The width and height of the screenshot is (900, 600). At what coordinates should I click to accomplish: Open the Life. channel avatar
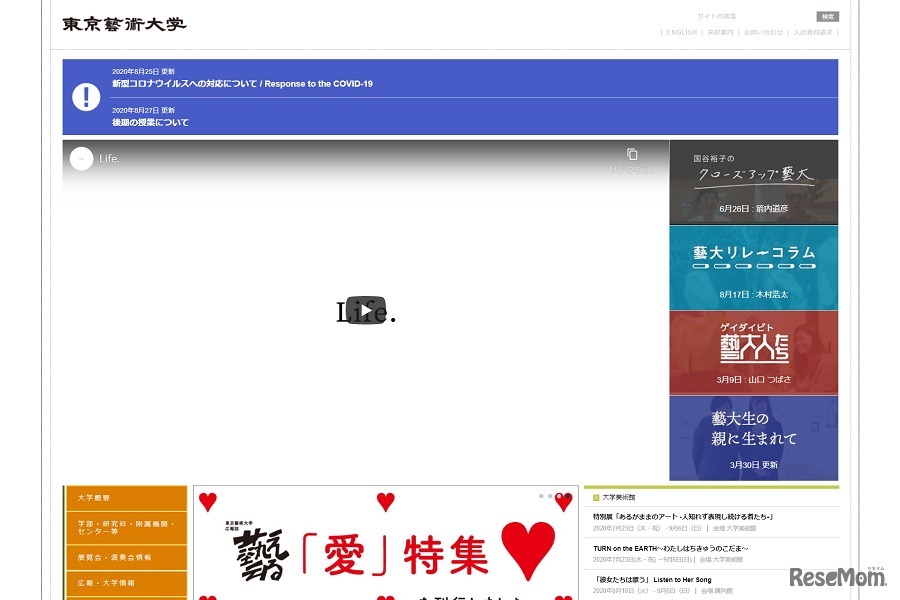click(82, 158)
